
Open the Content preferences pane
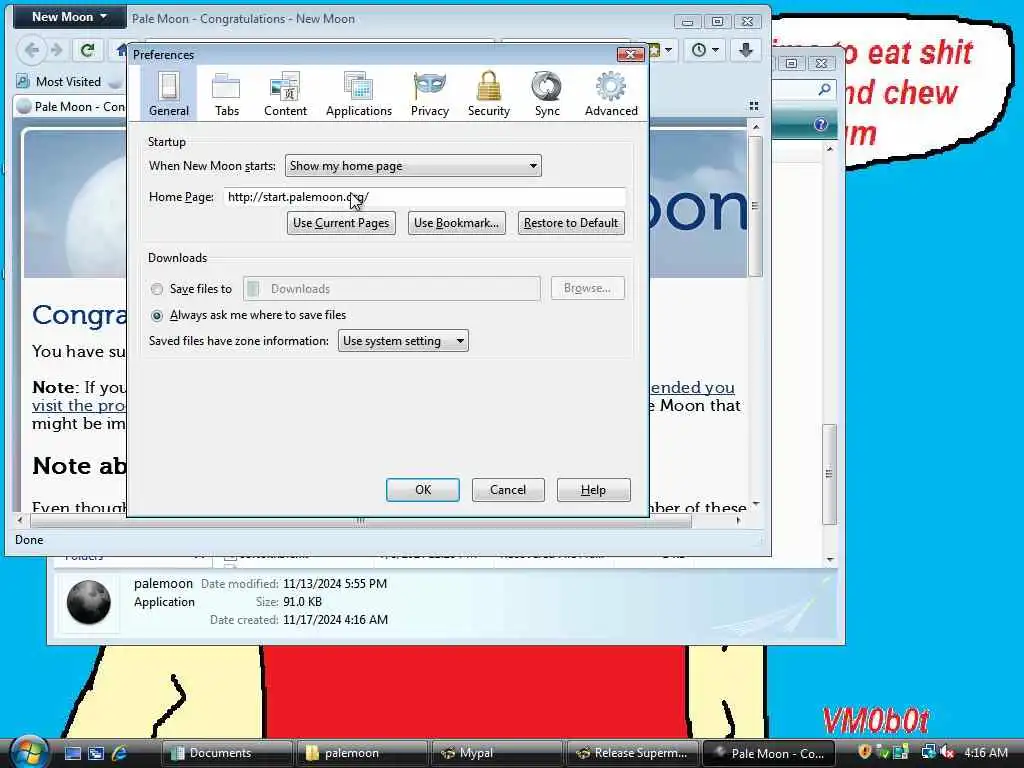click(285, 93)
